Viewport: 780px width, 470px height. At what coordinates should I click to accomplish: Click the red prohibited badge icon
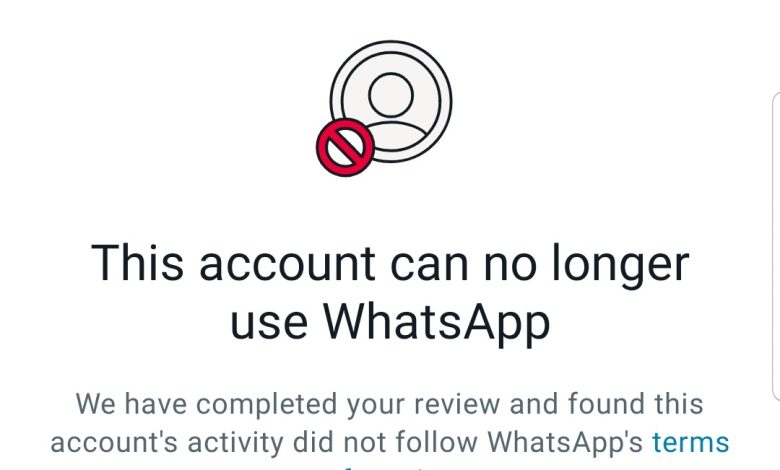pyautogui.click(x=345, y=147)
